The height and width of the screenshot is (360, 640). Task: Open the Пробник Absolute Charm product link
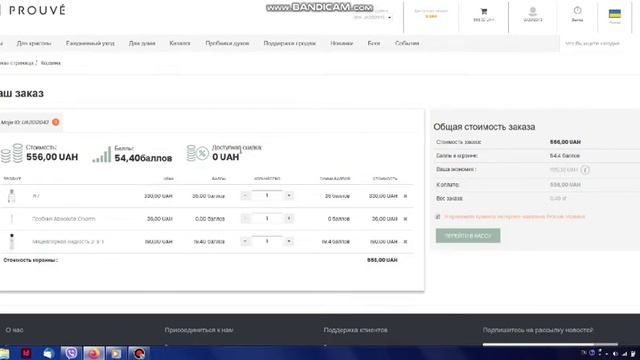(x=63, y=219)
